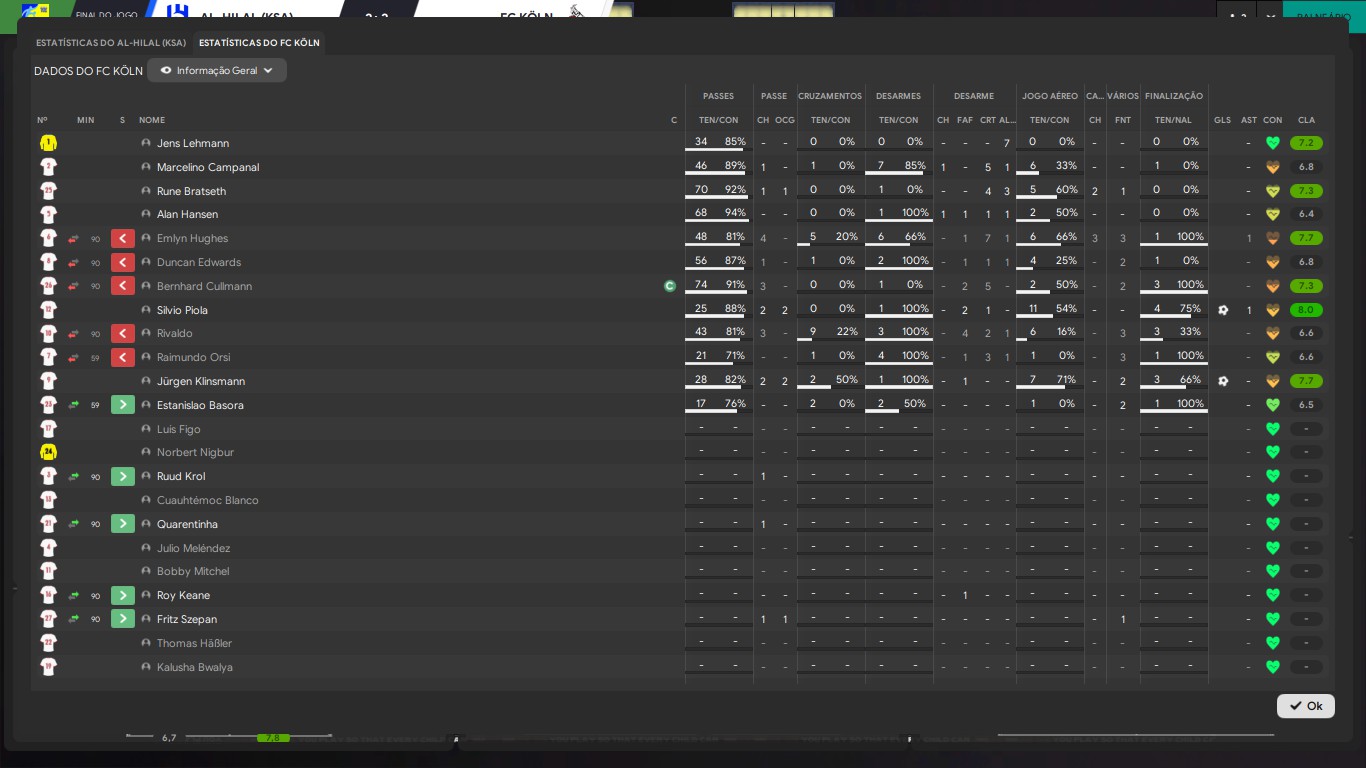1366x768 pixels.
Task: Sort by the AST assists column header
Action: coord(1248,120)
